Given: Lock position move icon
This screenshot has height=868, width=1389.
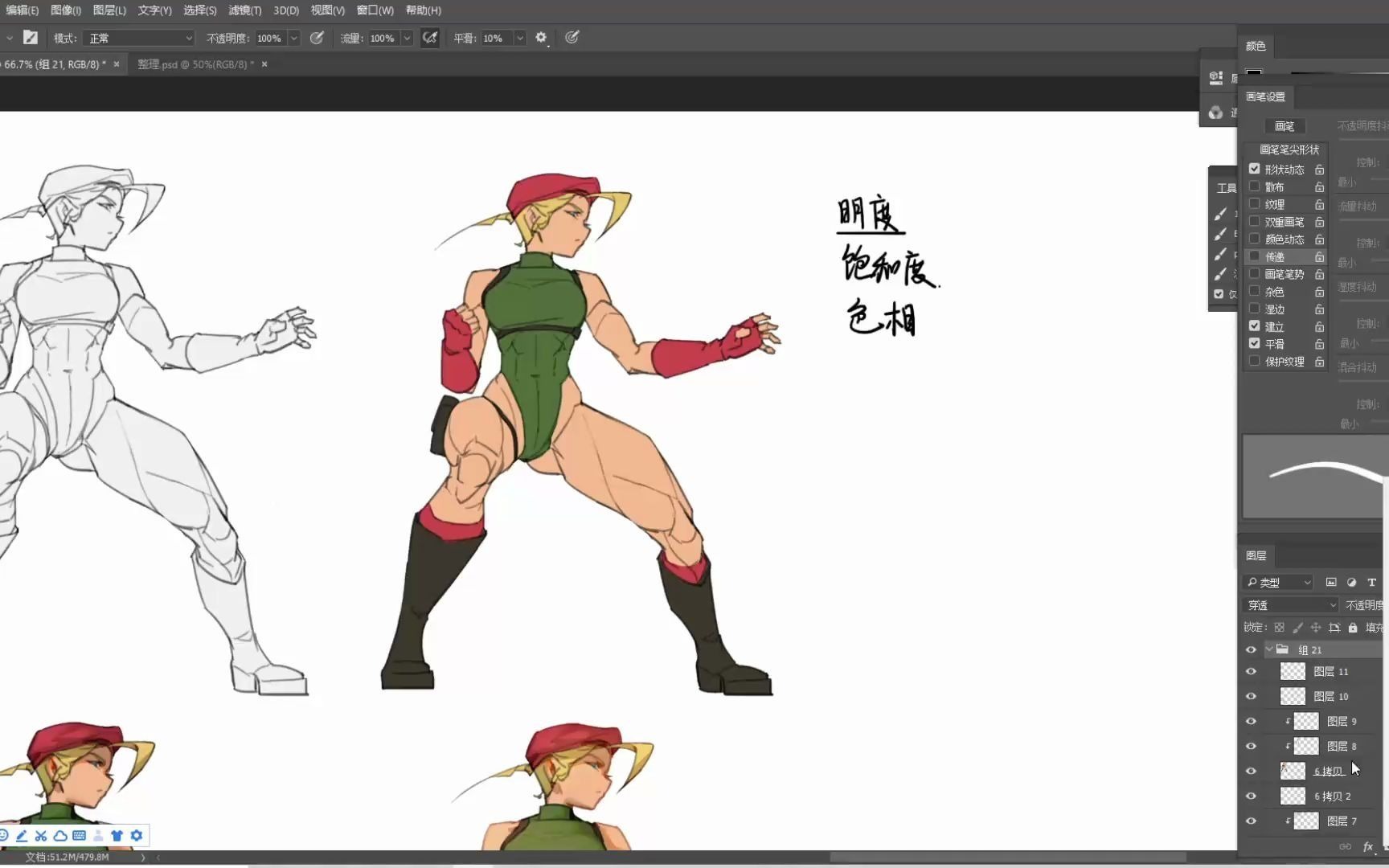Looking at the screenshot, I should (1316, 627).
